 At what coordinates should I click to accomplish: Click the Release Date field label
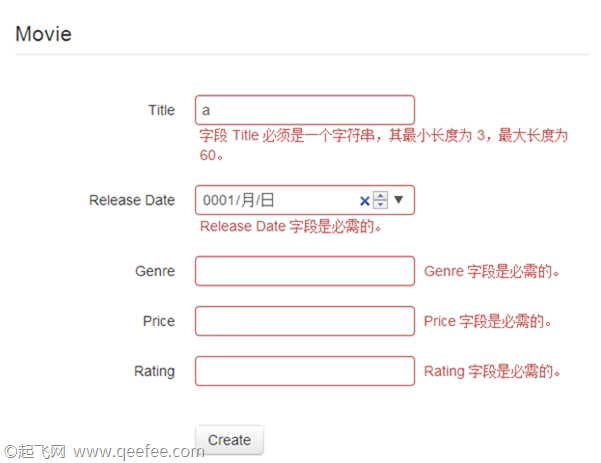(132, 200)
